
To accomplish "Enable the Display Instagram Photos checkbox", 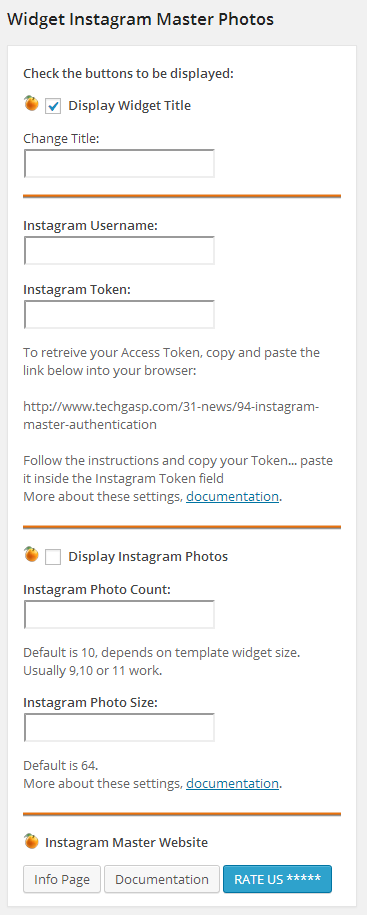I will pos(53,557).
